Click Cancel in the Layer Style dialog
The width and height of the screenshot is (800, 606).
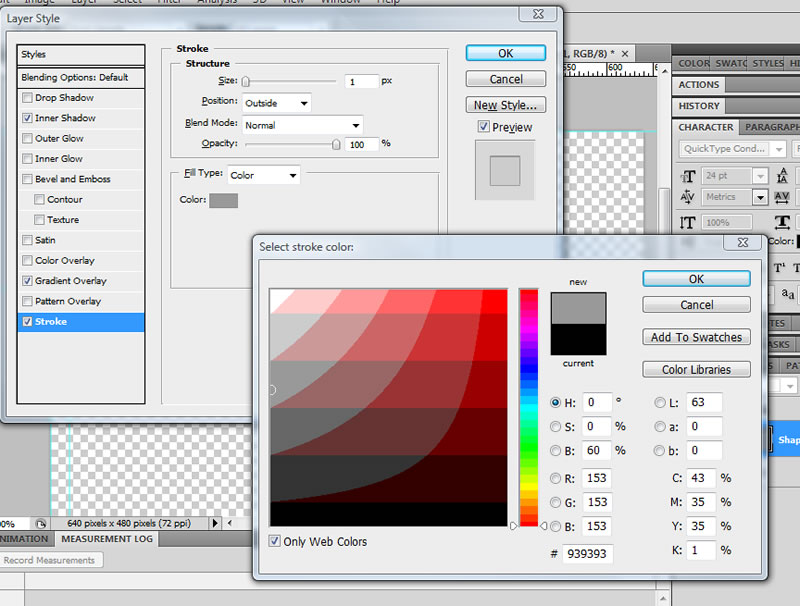pos(506,79)
